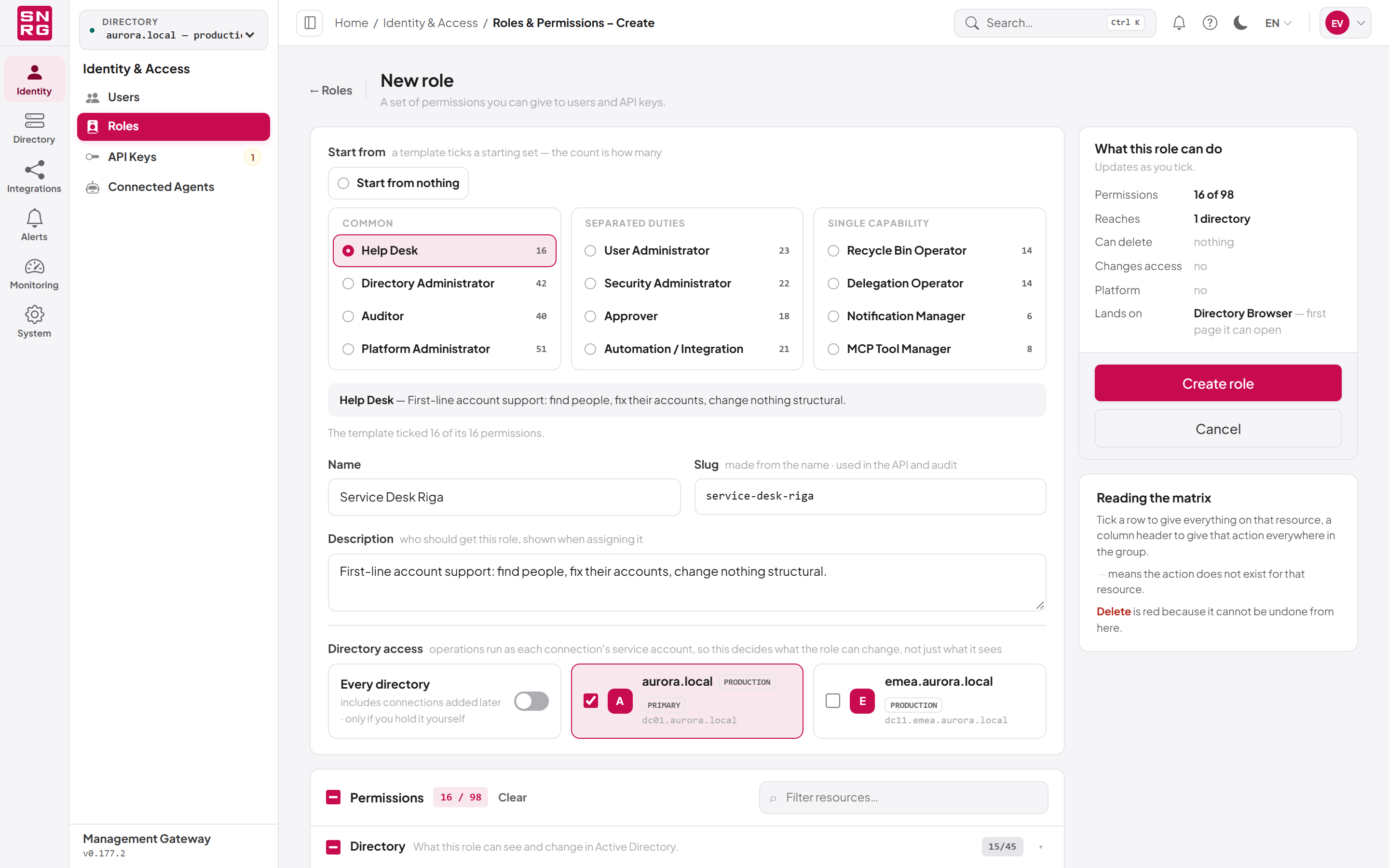Click the Create role button

(1217, 383)
